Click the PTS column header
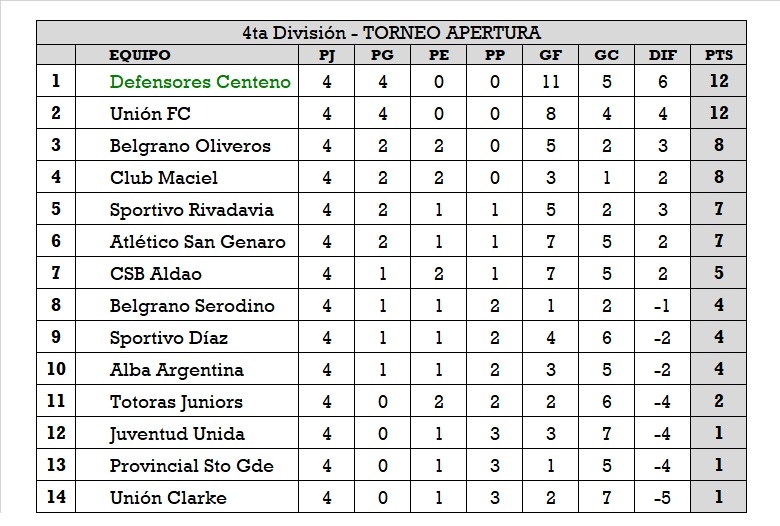Viewport: 780px width, 526px height. (x=718, y=56)
